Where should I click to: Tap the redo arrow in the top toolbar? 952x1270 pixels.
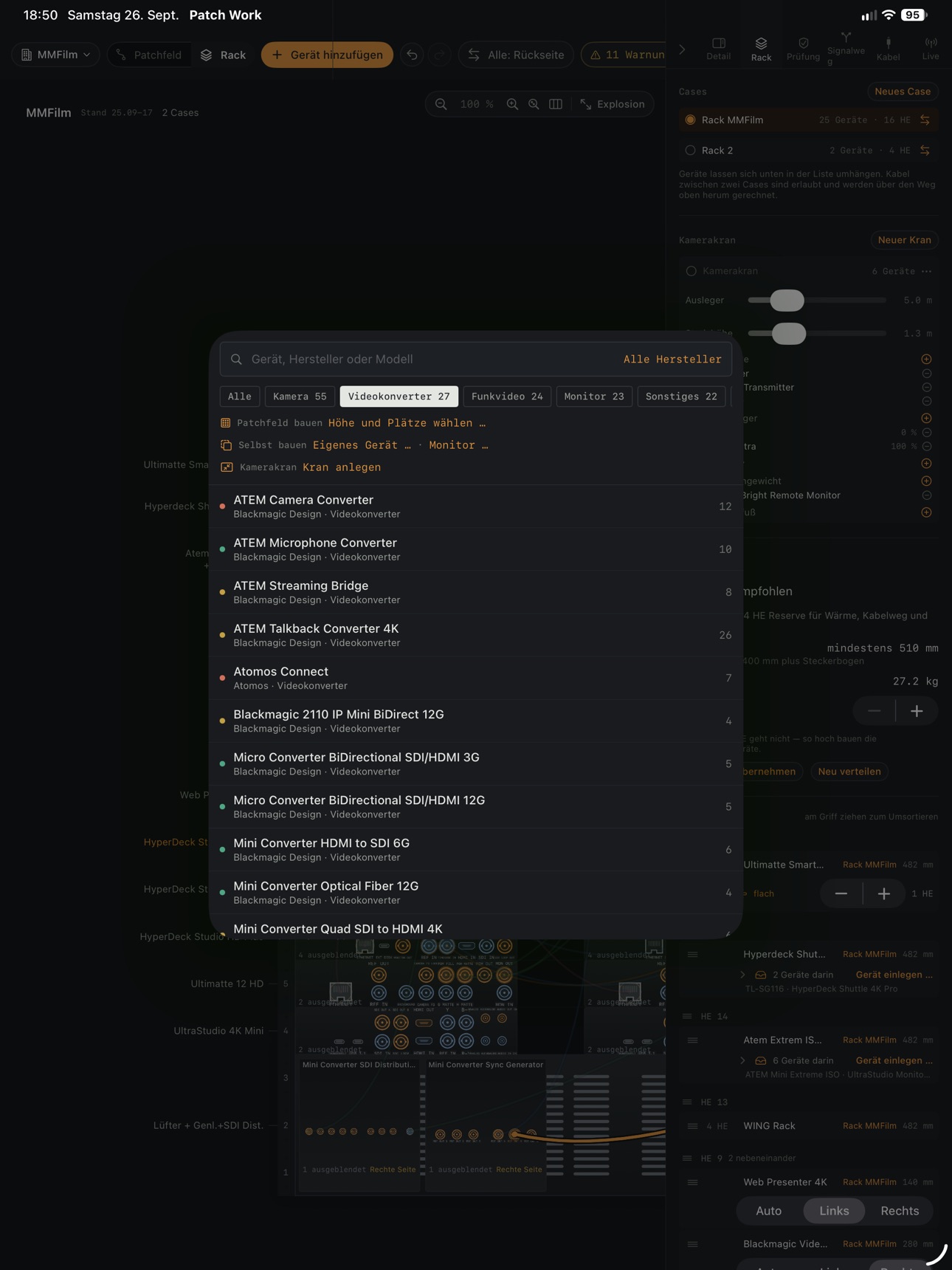click(x=440, y=55)
